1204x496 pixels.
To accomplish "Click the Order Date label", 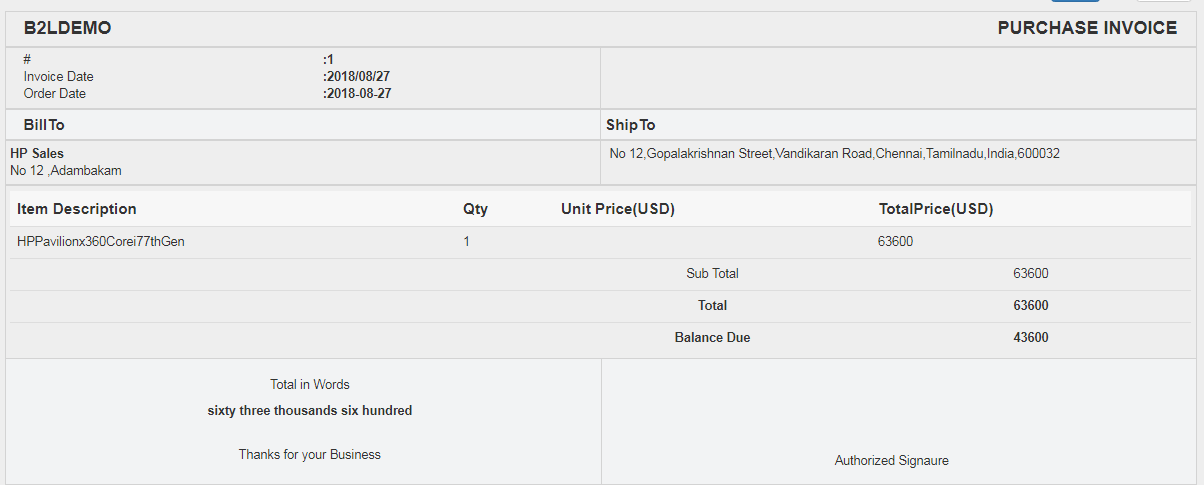I will coord(55,93).
